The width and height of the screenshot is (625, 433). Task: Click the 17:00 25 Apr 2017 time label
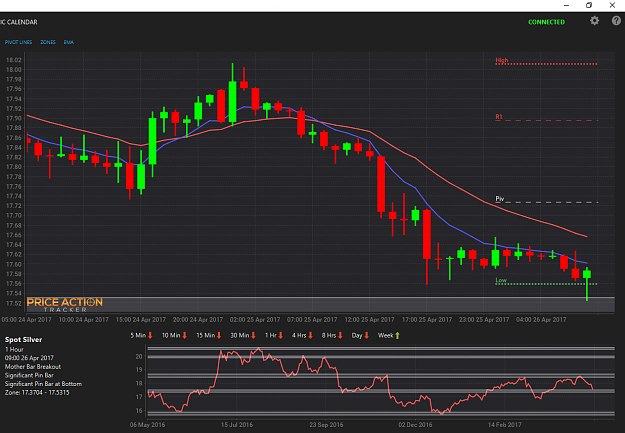tap(426, 320)
